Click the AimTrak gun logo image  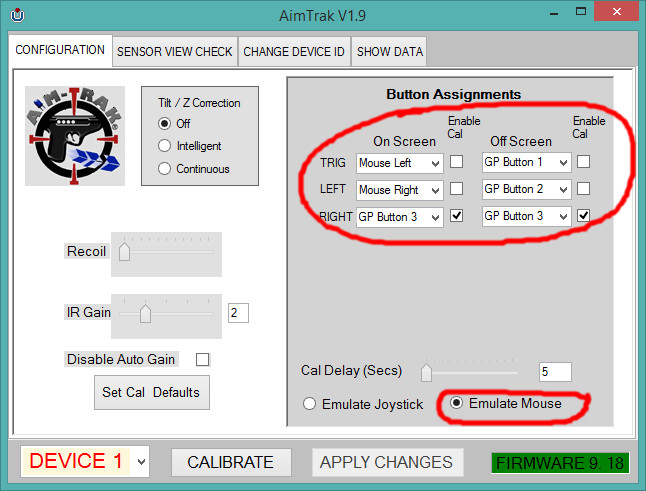point(75,134)
